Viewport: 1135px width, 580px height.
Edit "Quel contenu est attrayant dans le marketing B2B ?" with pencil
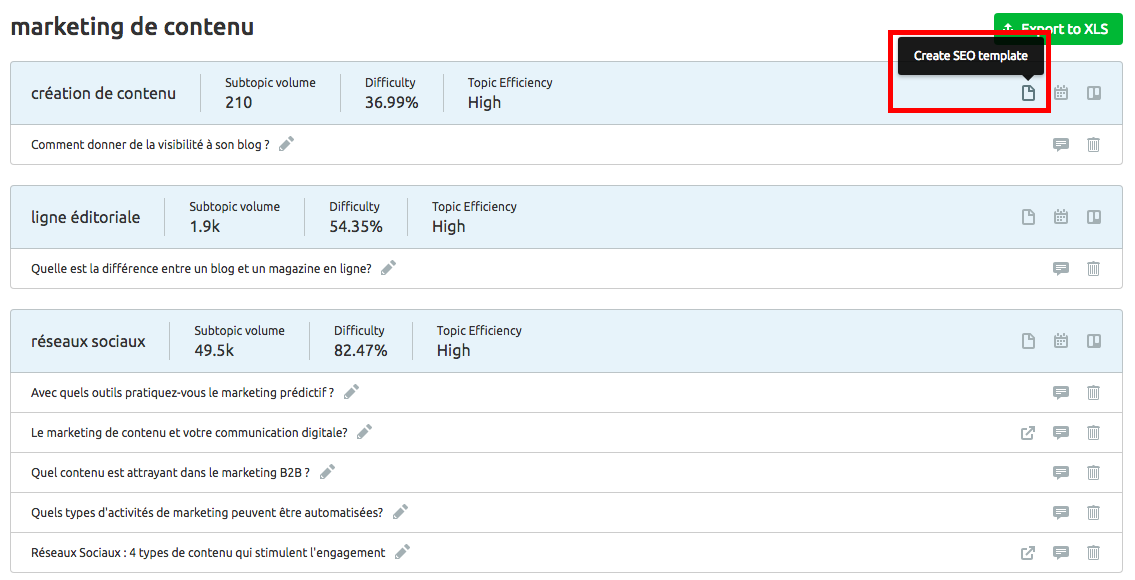point(328,472)
